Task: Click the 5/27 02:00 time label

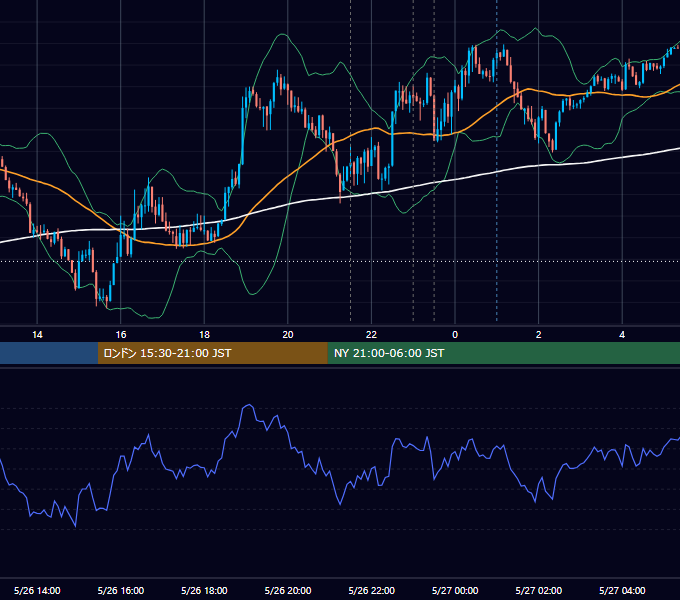Action: [x=539, y=590]
